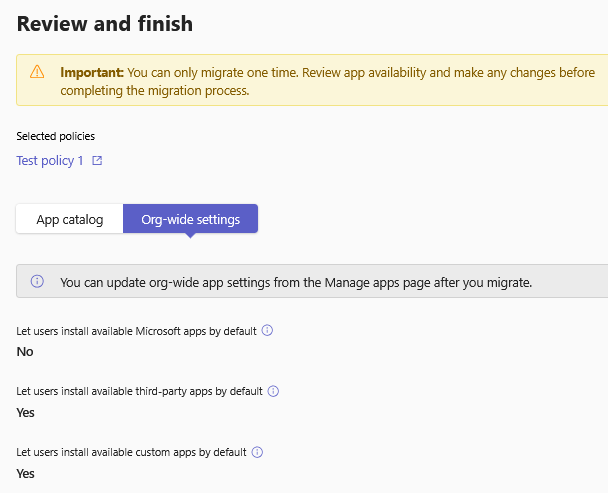Click the warning triangle icon in yellow banner
Viewport: 608px width, 493px height.
tap(37, 72)
